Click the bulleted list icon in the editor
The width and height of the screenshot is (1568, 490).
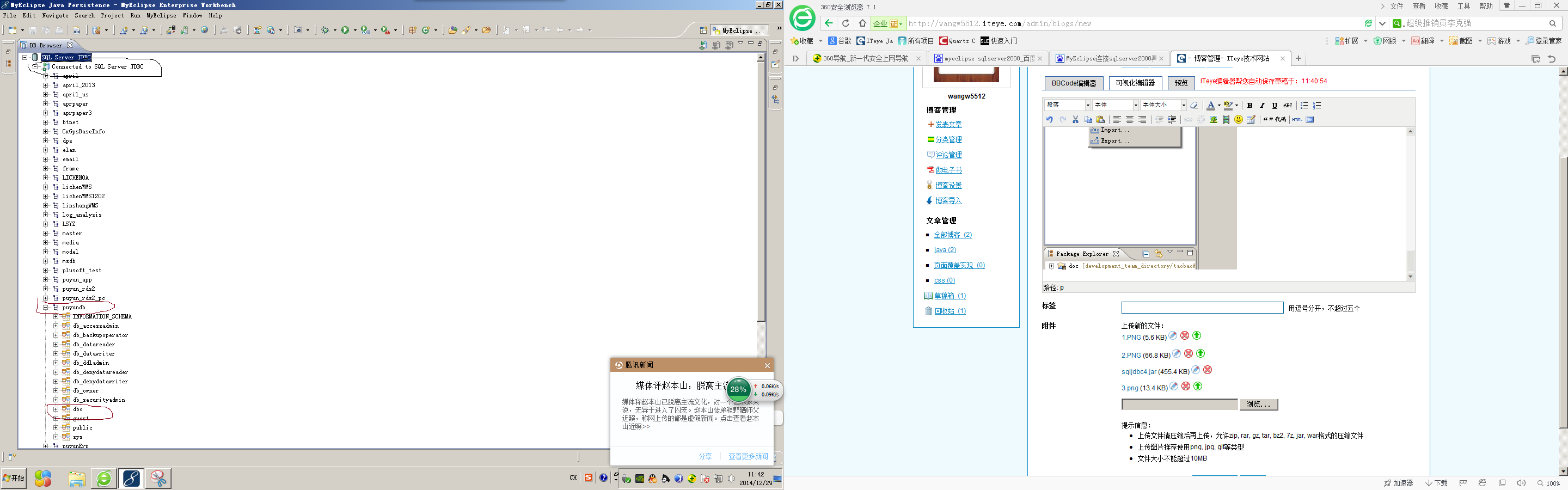point(1304,105)
